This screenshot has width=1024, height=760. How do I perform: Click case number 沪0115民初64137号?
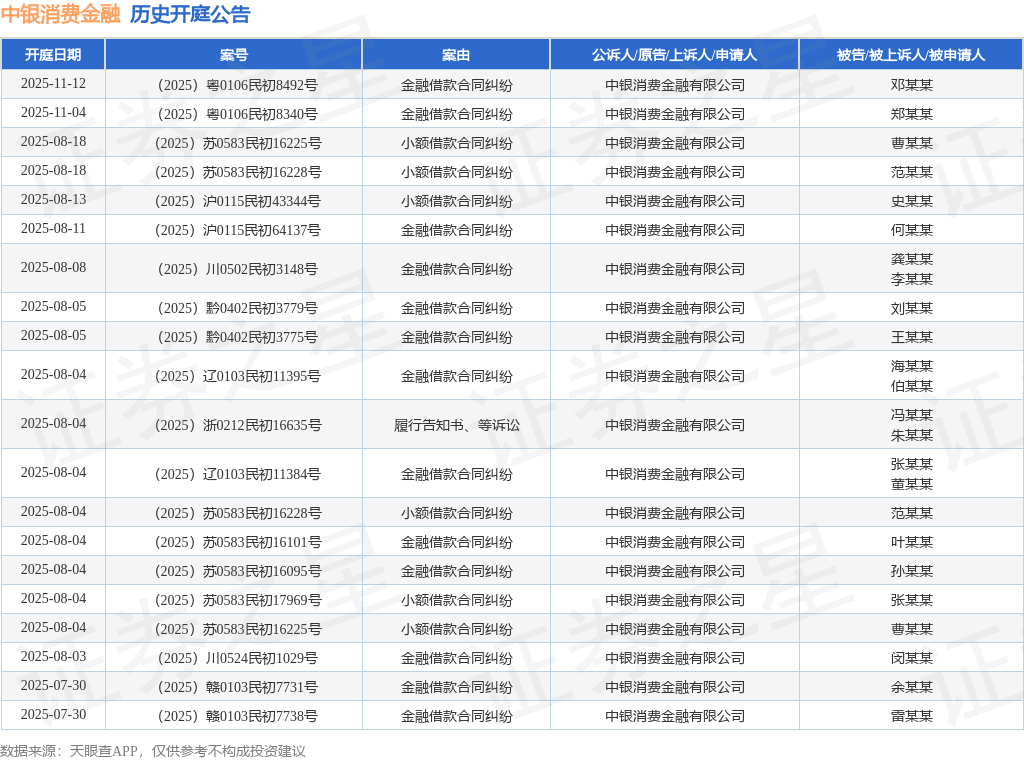point(238,230)
